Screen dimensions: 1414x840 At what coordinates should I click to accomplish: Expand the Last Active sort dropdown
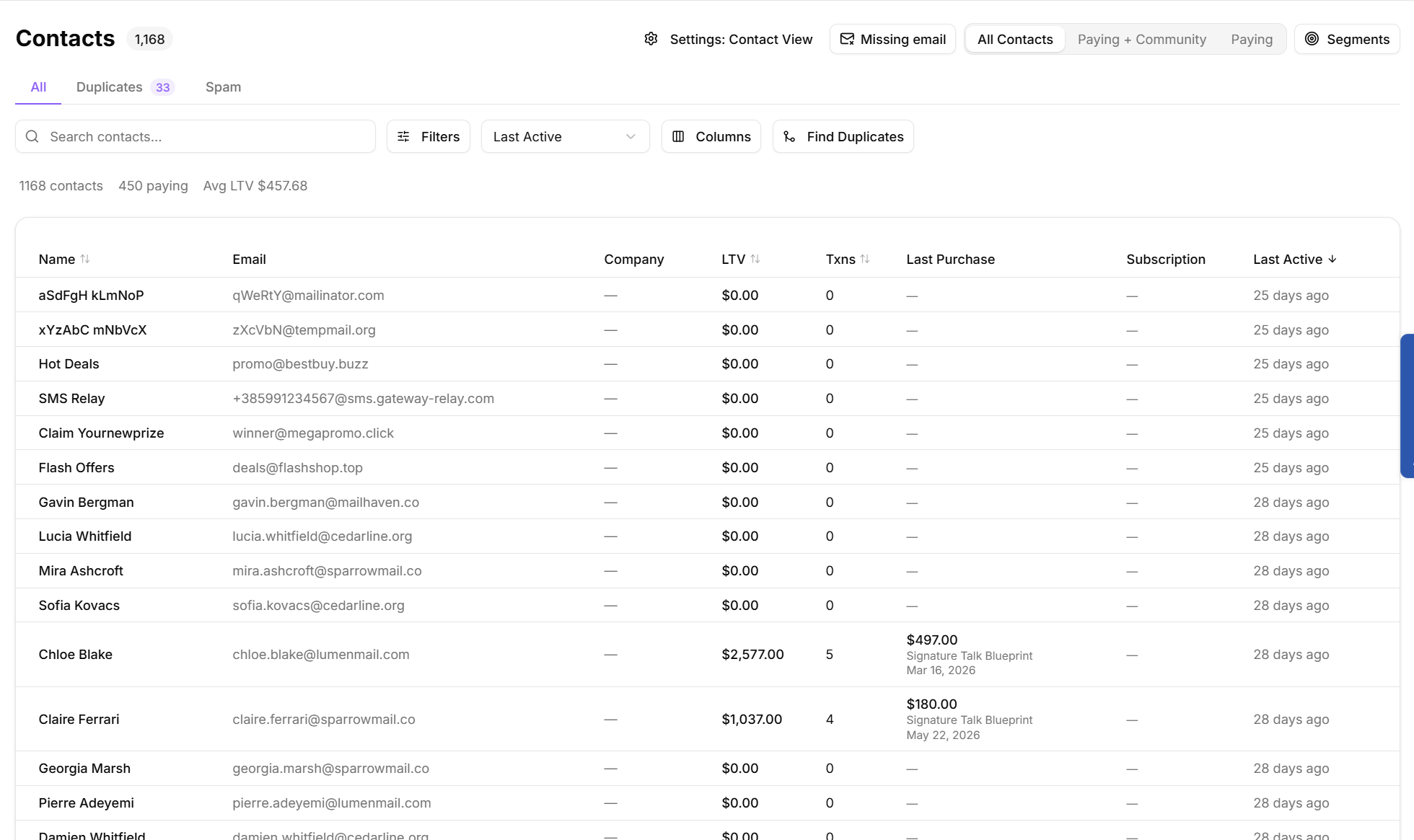click(x=565, y=136)
